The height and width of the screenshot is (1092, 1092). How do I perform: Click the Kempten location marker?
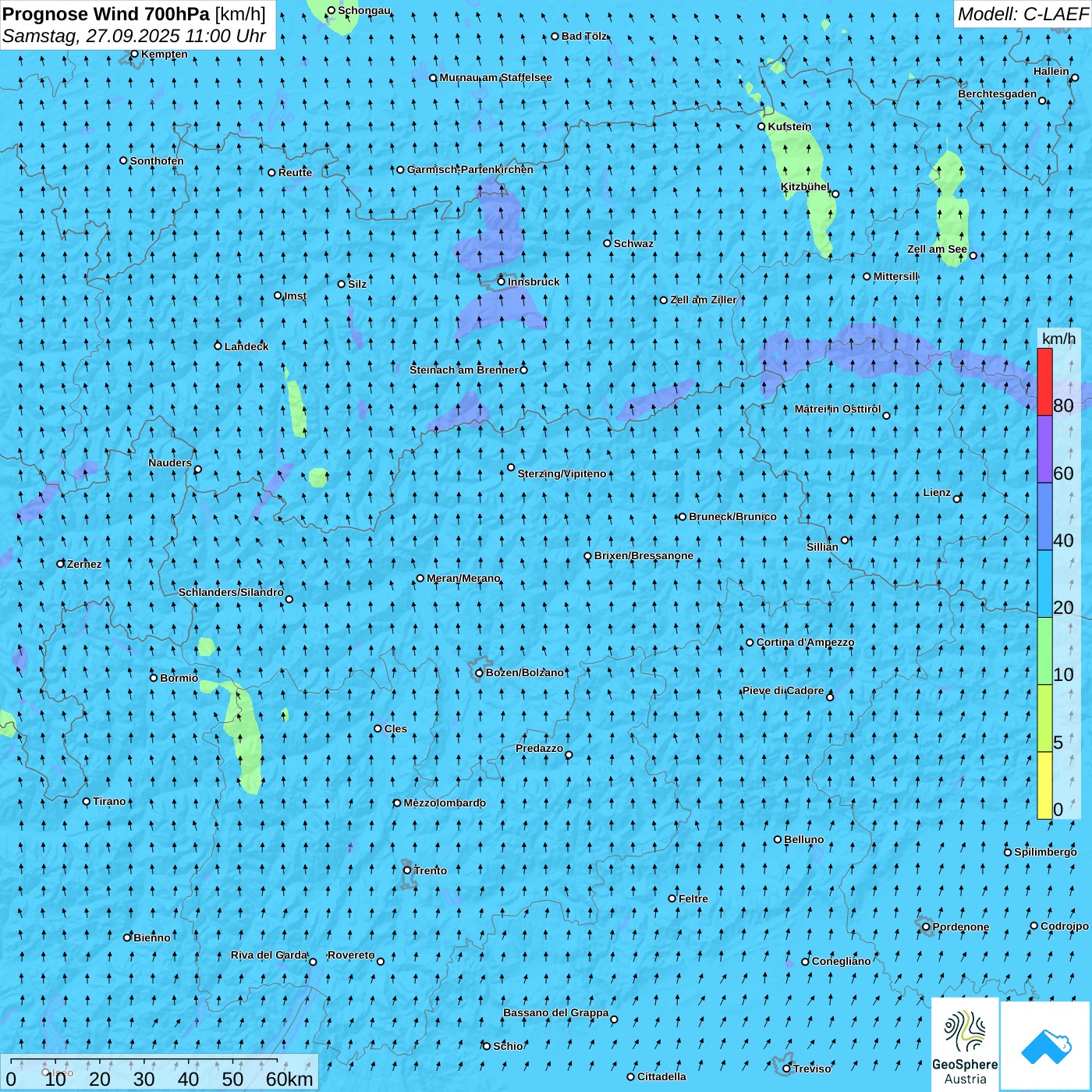point(134,54)
